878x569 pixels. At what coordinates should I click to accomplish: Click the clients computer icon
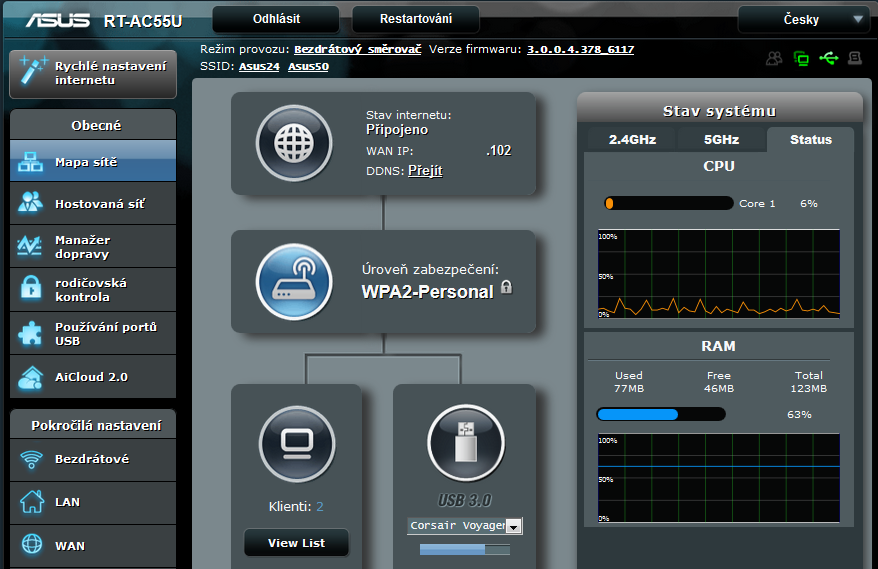click(x=296, y=443)
